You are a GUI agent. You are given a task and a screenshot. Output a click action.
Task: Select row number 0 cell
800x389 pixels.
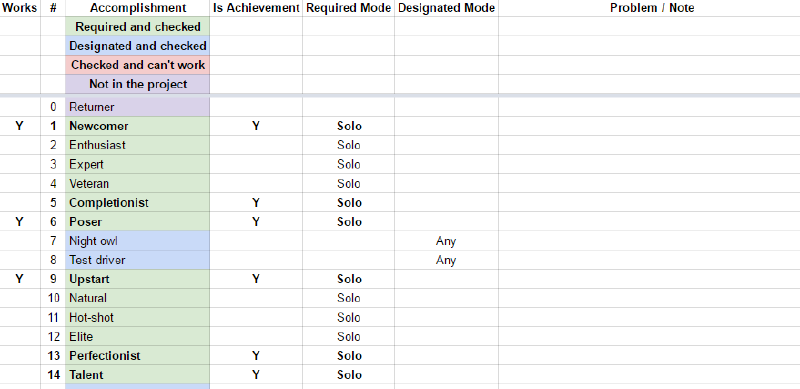tap(53, 107)
